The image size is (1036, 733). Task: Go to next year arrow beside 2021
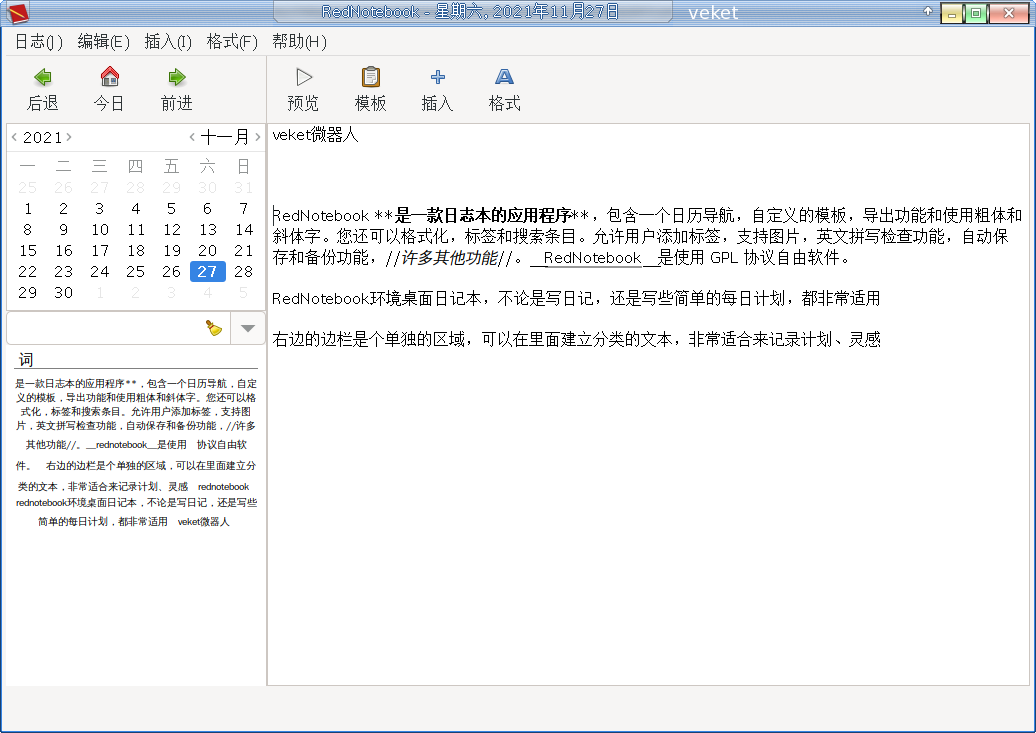tap(69, 137)
